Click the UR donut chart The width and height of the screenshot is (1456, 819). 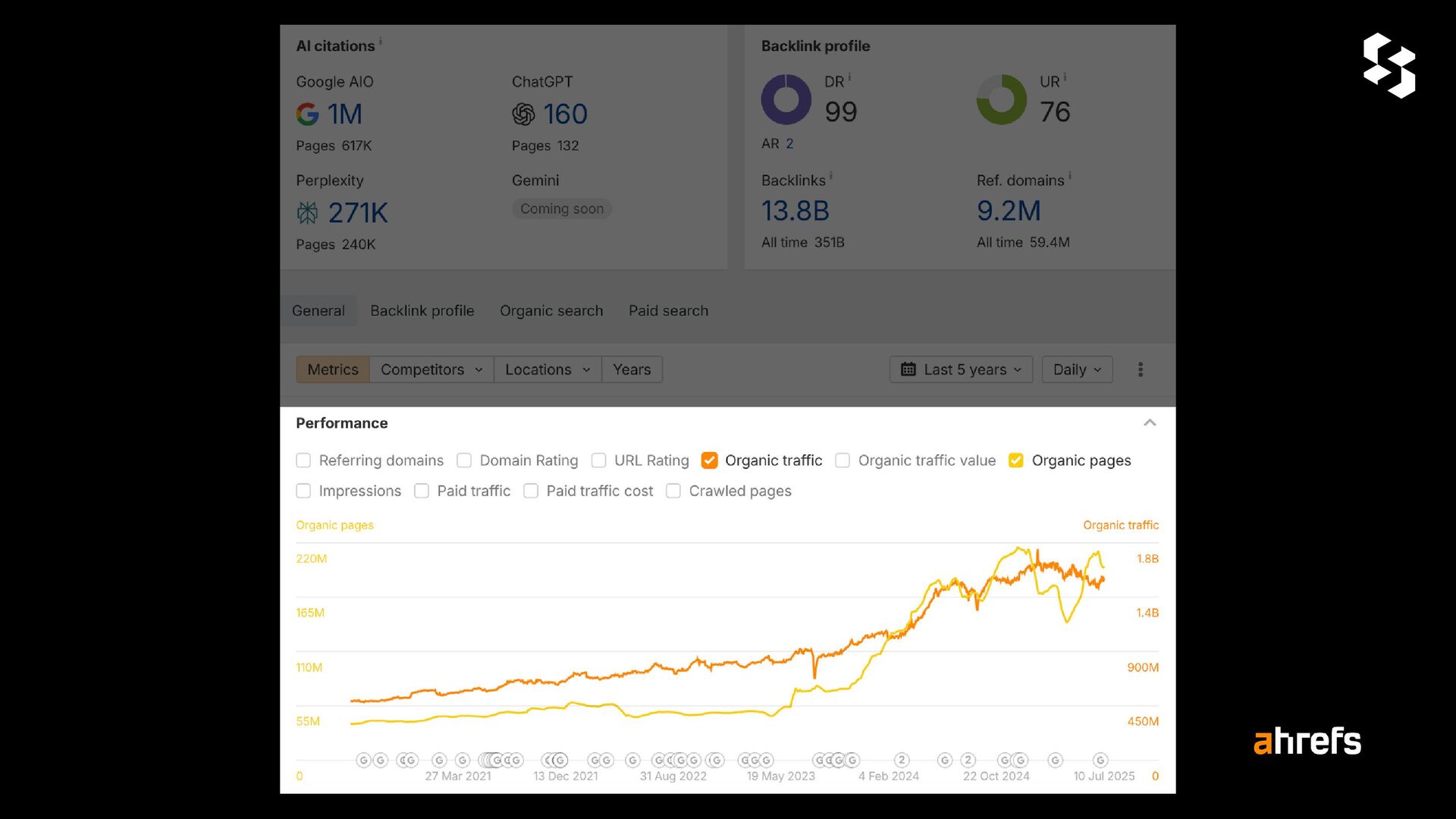(x=1002, y=99)
